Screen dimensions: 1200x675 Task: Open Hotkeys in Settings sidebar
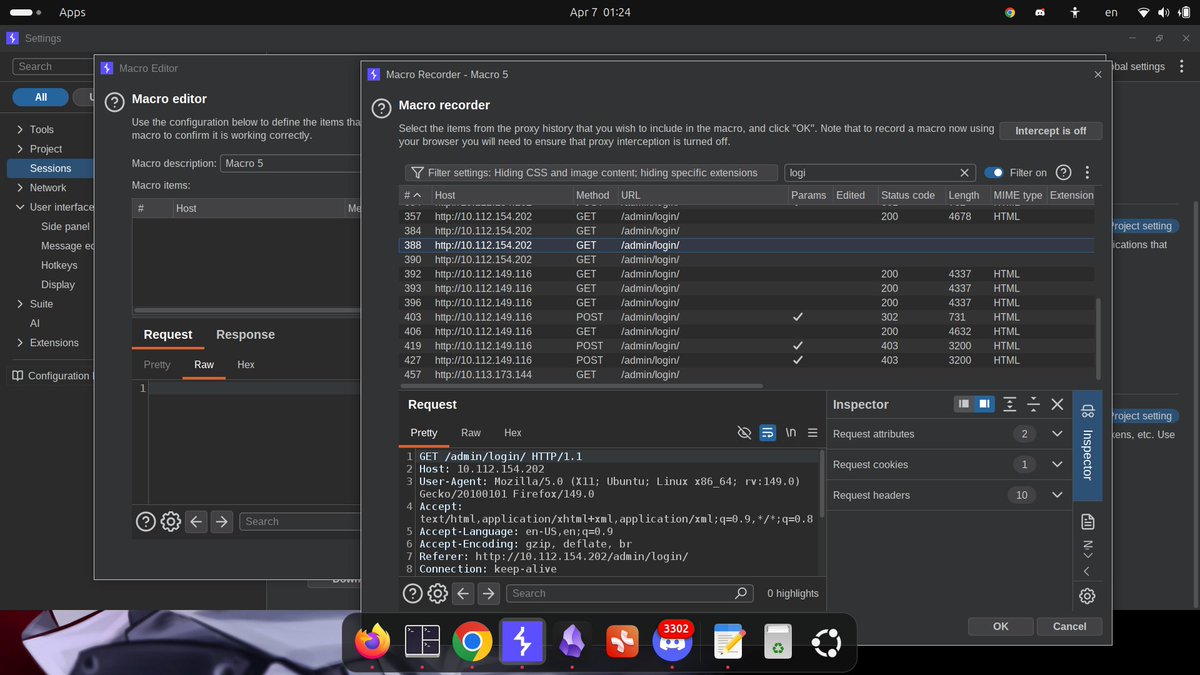click(59, 265)
